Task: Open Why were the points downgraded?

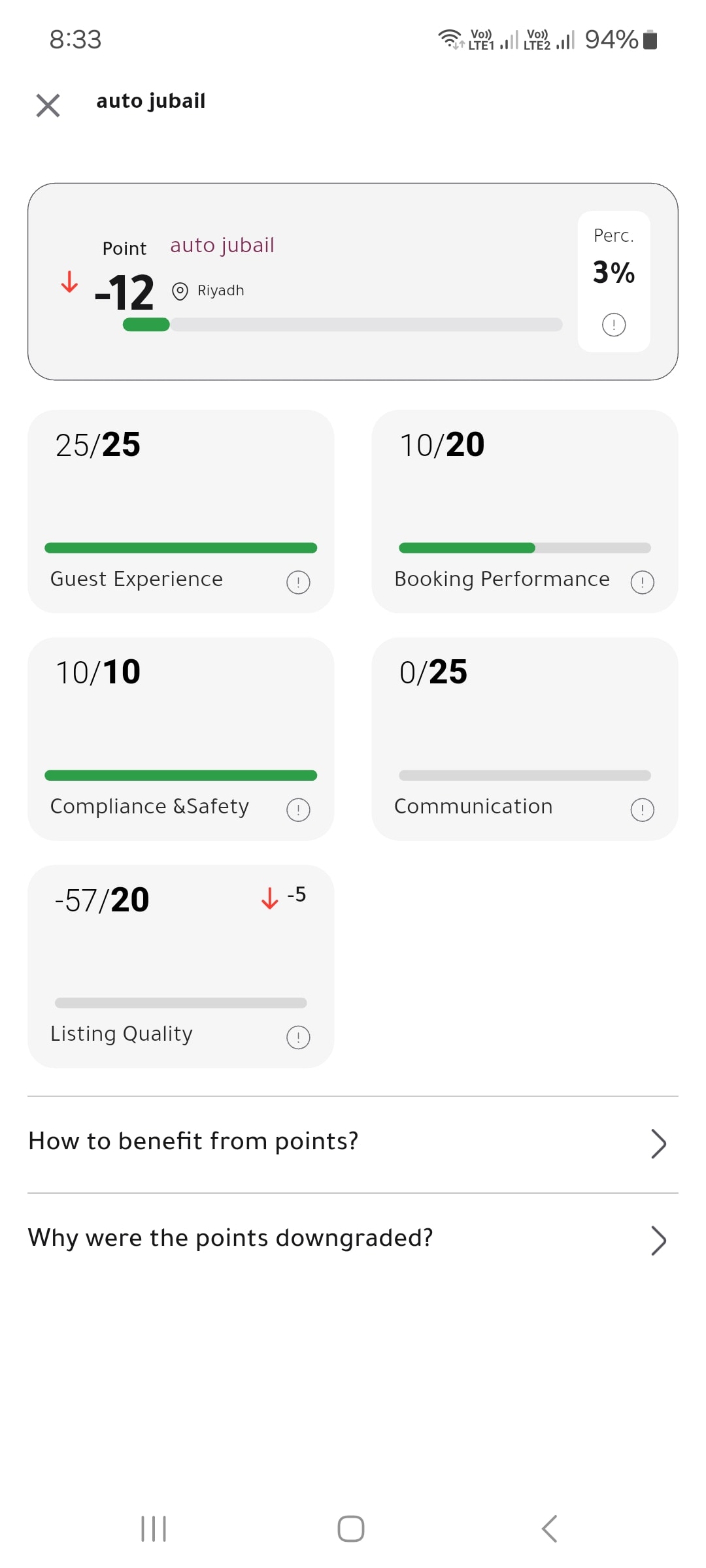Action: 353,1241
